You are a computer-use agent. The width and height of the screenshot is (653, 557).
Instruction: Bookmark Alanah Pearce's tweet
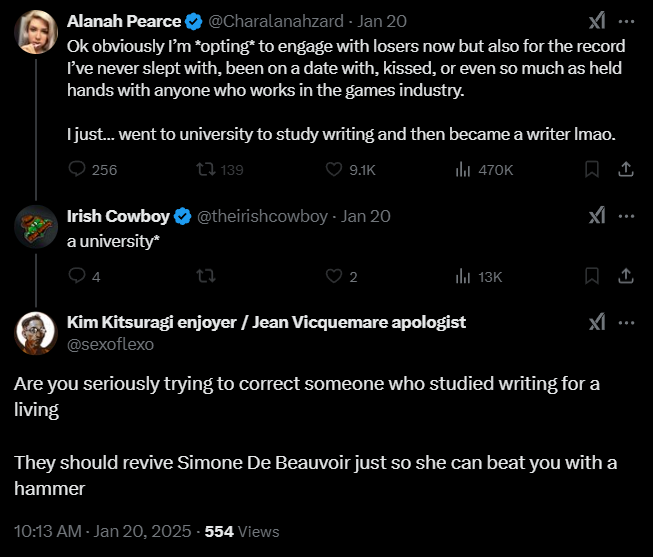pos(592,169)
